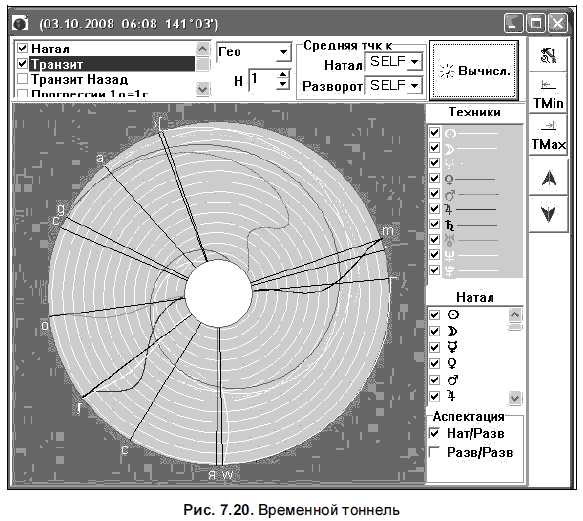Expand the Разворот SELF dropdown
Viewport: 583px width, 521px height.
(415, 86)
